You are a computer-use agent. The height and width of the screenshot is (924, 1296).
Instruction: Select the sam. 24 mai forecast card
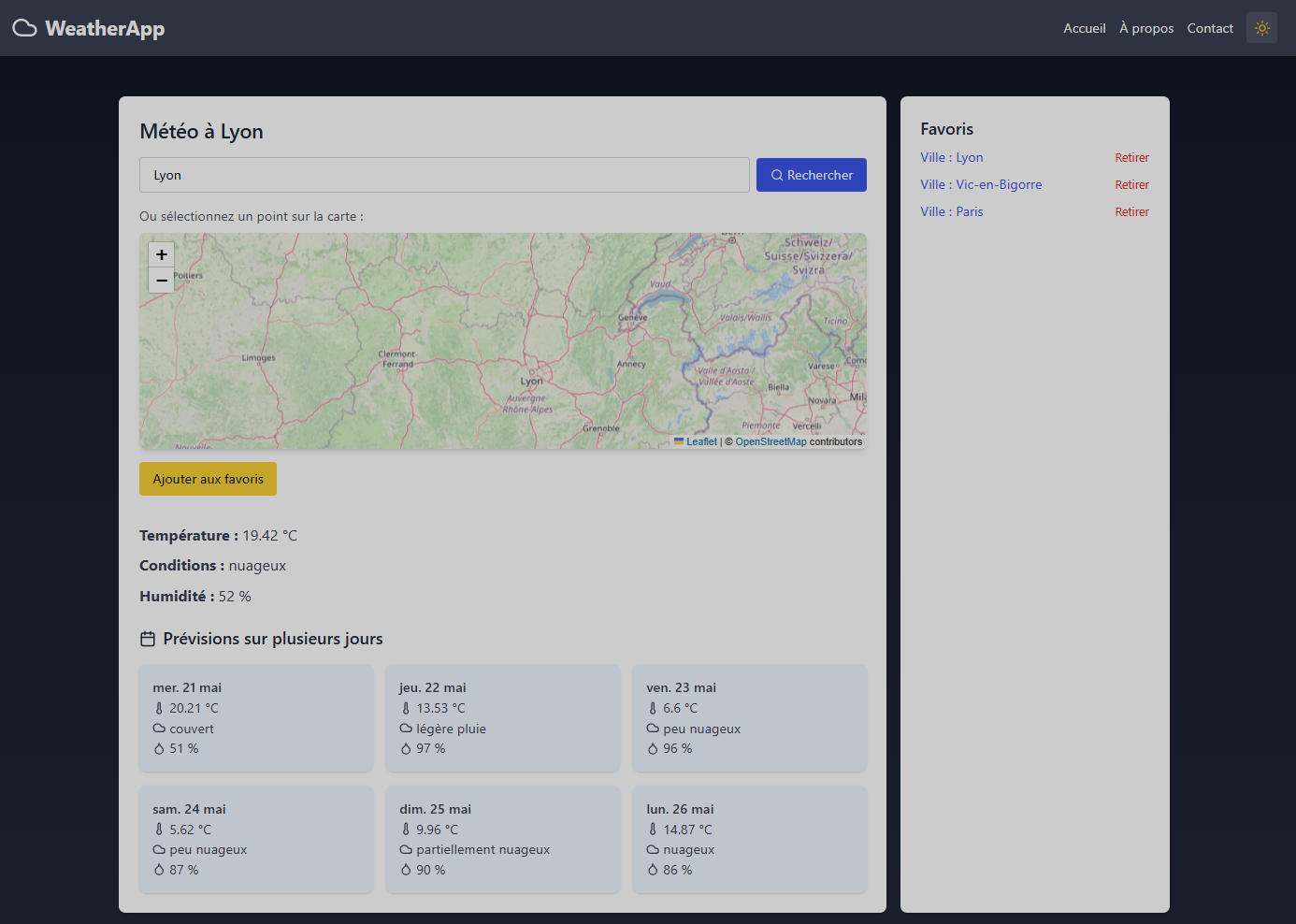[x=256, y=839]
